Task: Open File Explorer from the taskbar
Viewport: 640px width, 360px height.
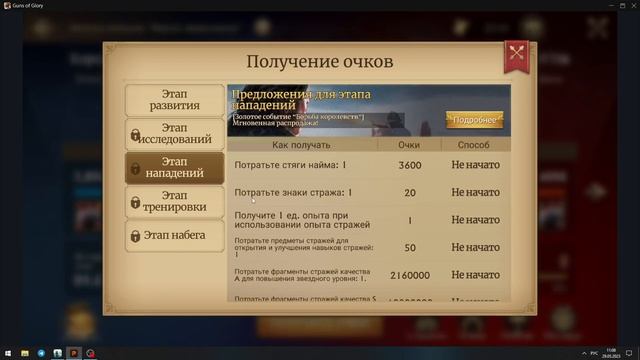Action: pyautogui.click(x=25, y=353)
